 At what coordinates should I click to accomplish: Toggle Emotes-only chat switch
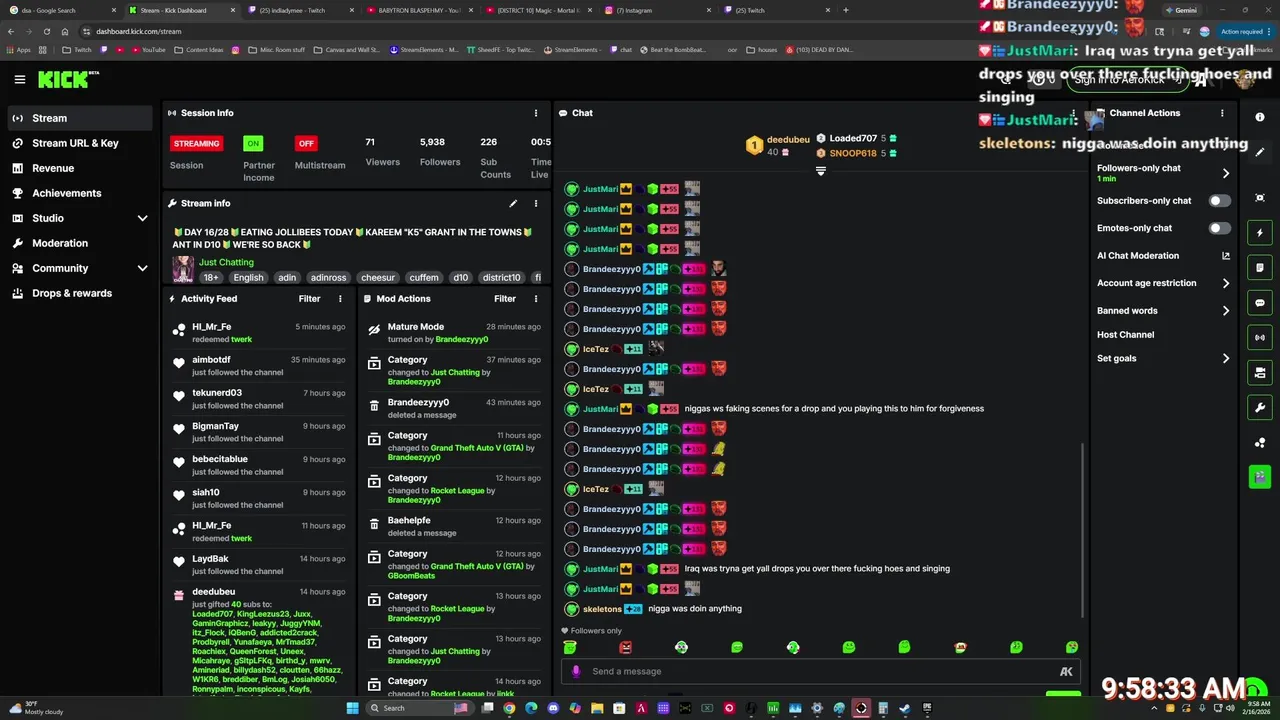1220,228
